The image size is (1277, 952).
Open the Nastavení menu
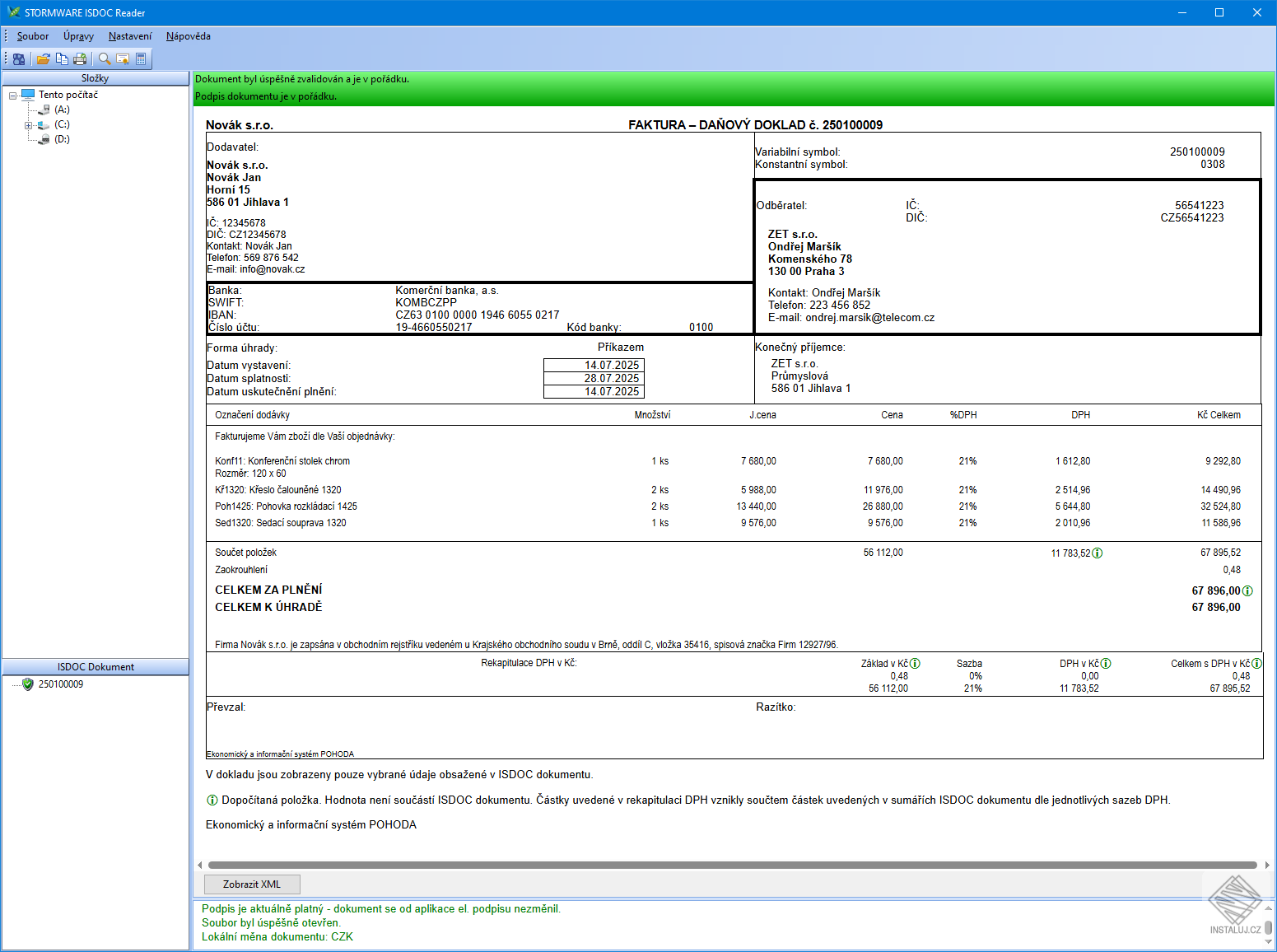tap(129, 36)
